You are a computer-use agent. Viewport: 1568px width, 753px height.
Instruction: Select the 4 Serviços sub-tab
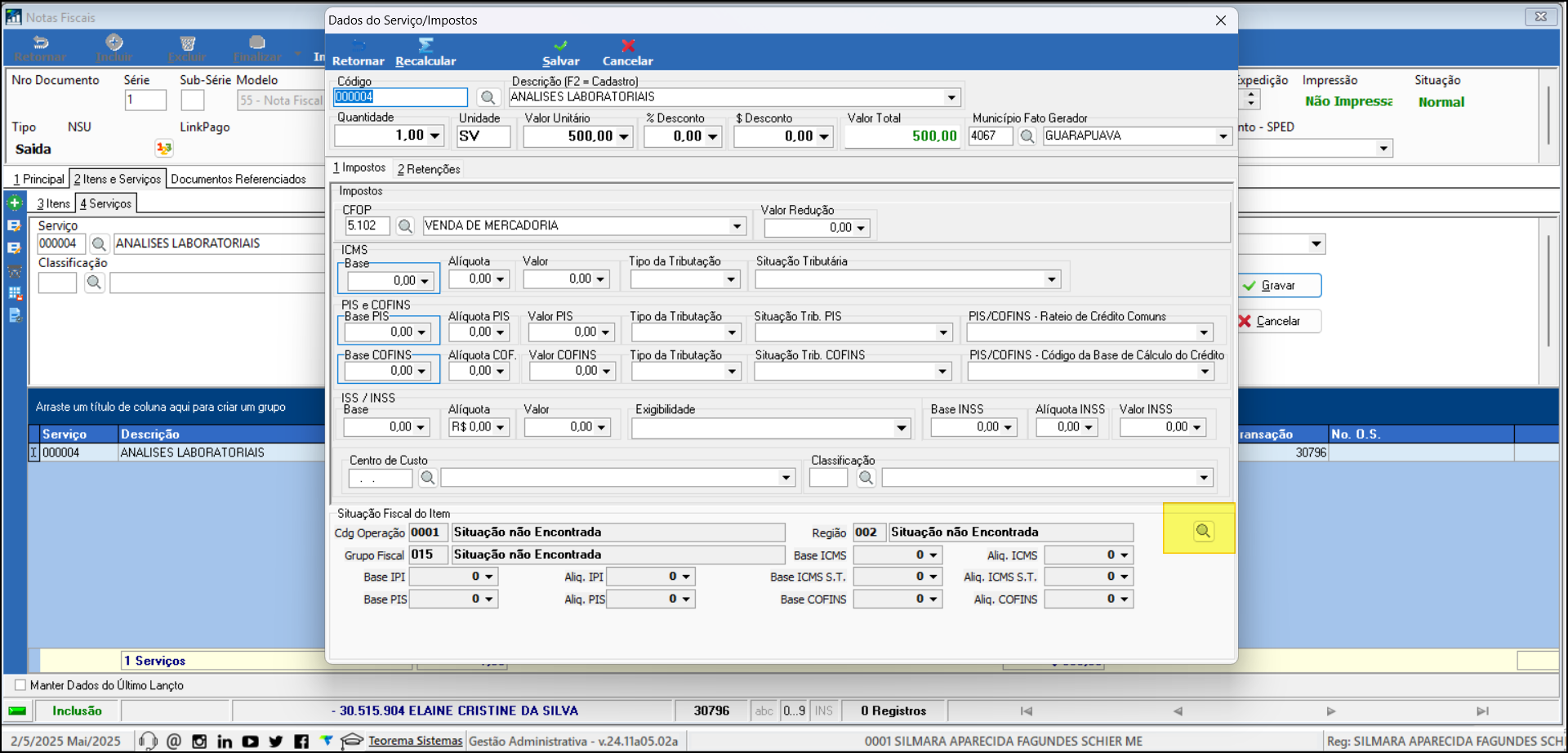click(x=106, y=203)
